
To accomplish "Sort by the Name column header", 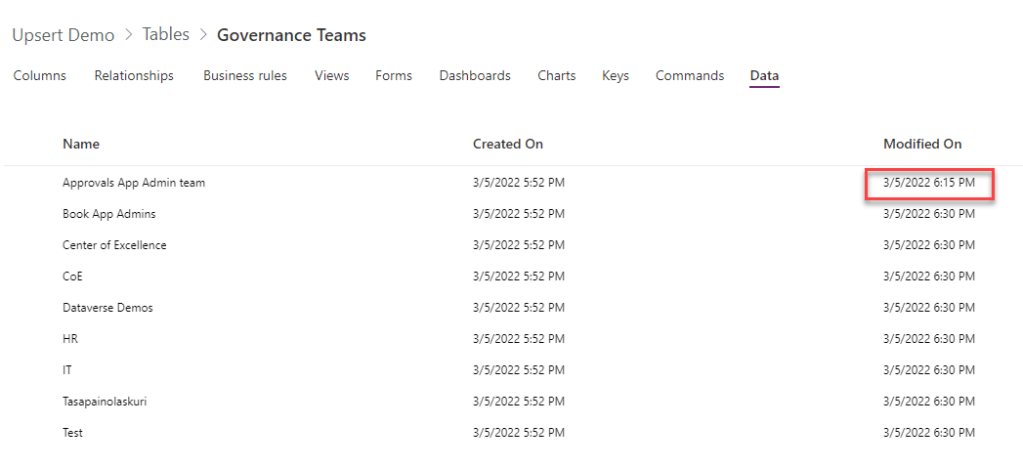I will [81, 144].
